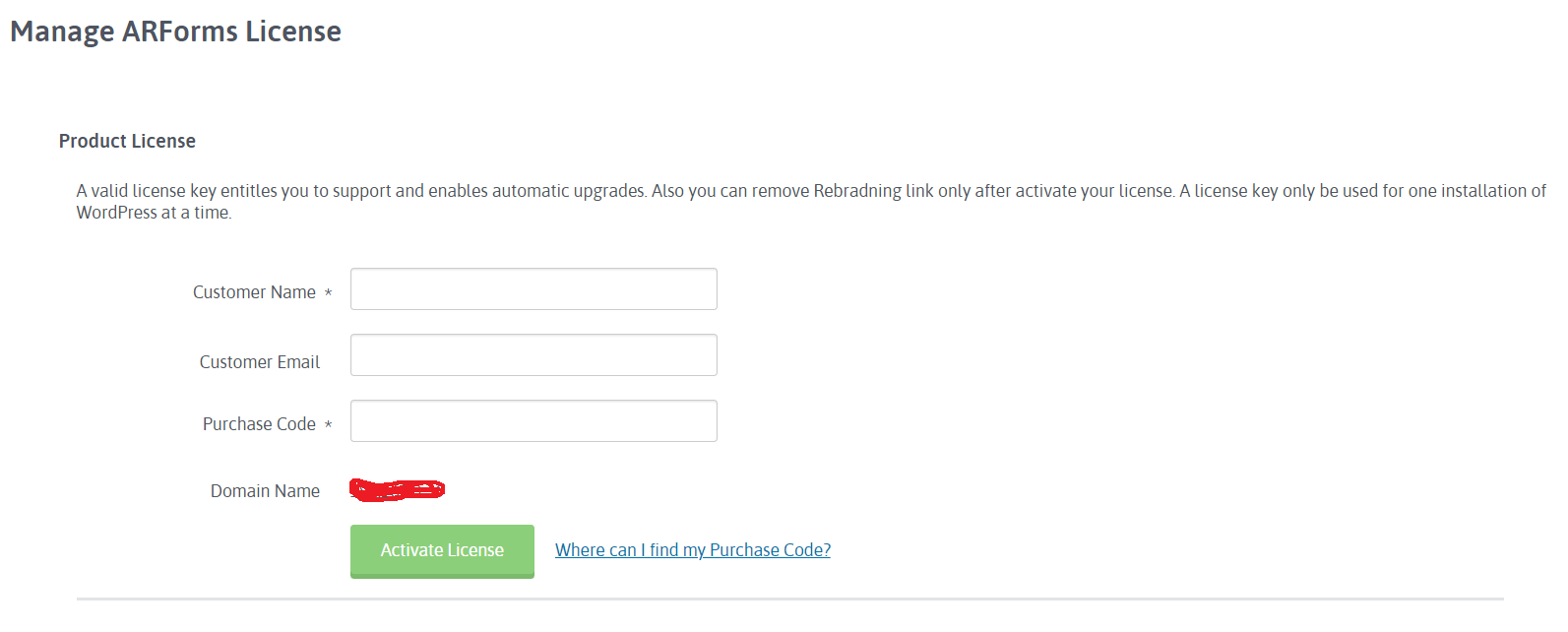The width and height of the screenshot is (1568, 632).
Task: Click the Purchase Code label
Action: tap(259, 424)
